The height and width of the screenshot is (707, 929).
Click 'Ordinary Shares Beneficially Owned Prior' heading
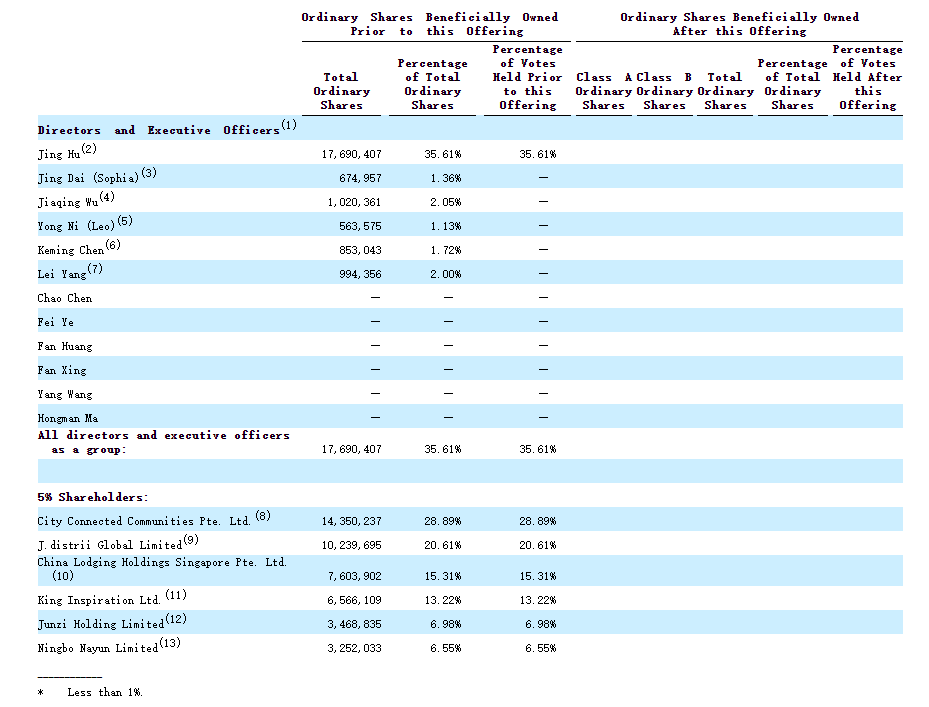(430, 24)
